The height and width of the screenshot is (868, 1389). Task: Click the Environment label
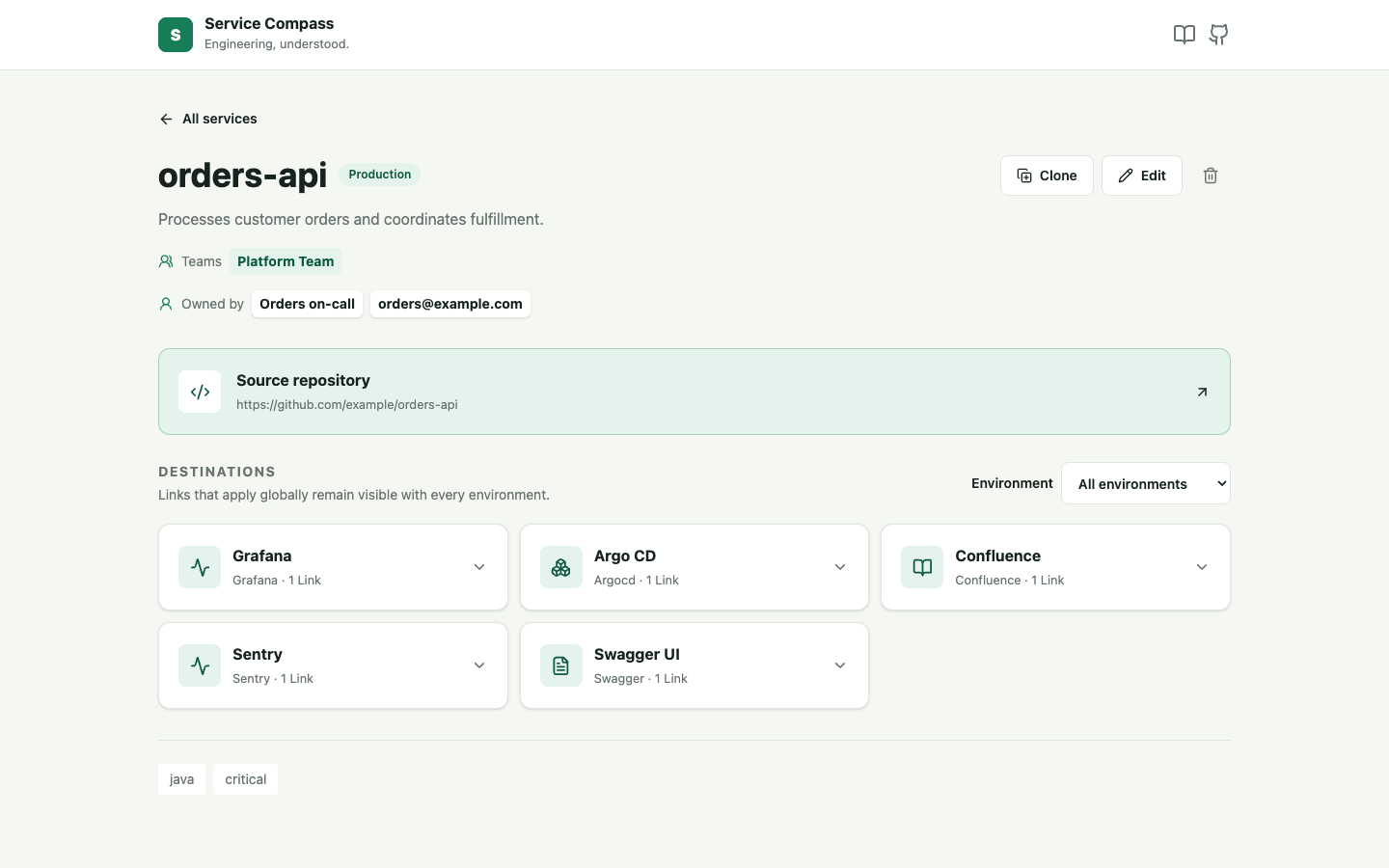[x=1012, y=483]
